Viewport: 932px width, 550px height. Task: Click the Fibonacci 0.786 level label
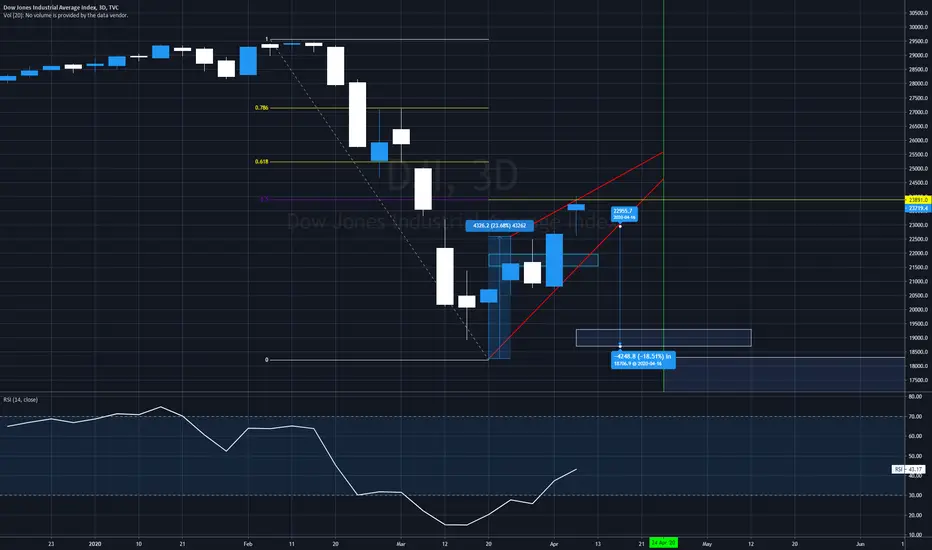tap(262, 108)
